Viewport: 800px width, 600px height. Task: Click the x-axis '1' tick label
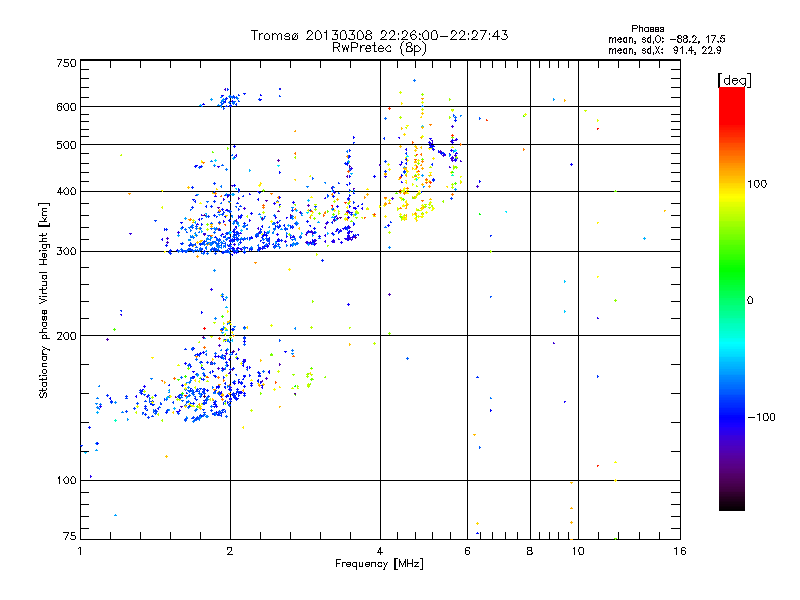coord(80,551)
